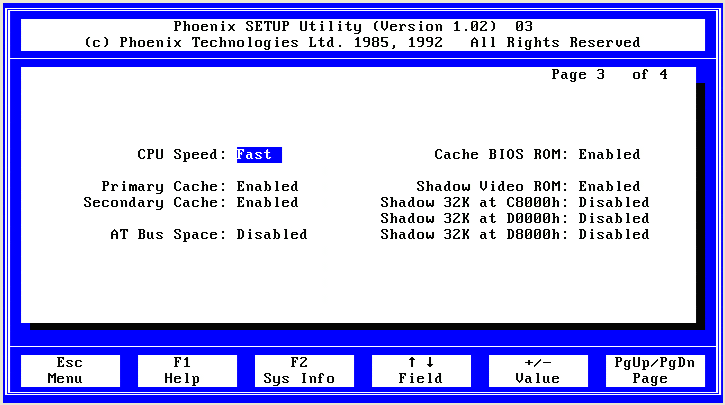Toggle the AT Bus Space Disabled value

click(x=272, y=234)
